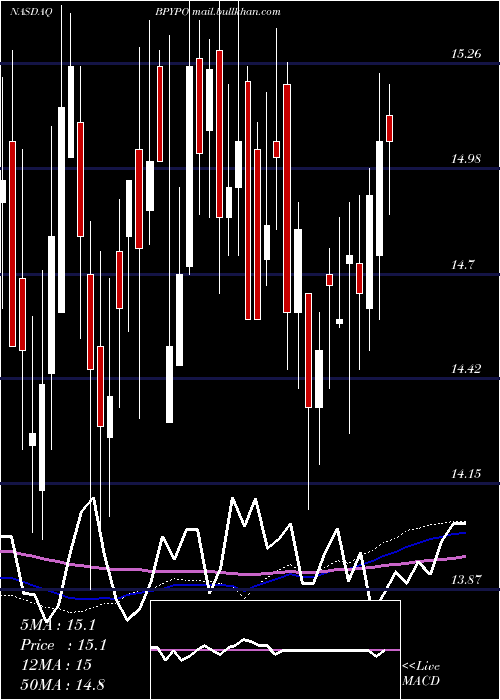Click the 14.42 price axis label

click(466, 369)
